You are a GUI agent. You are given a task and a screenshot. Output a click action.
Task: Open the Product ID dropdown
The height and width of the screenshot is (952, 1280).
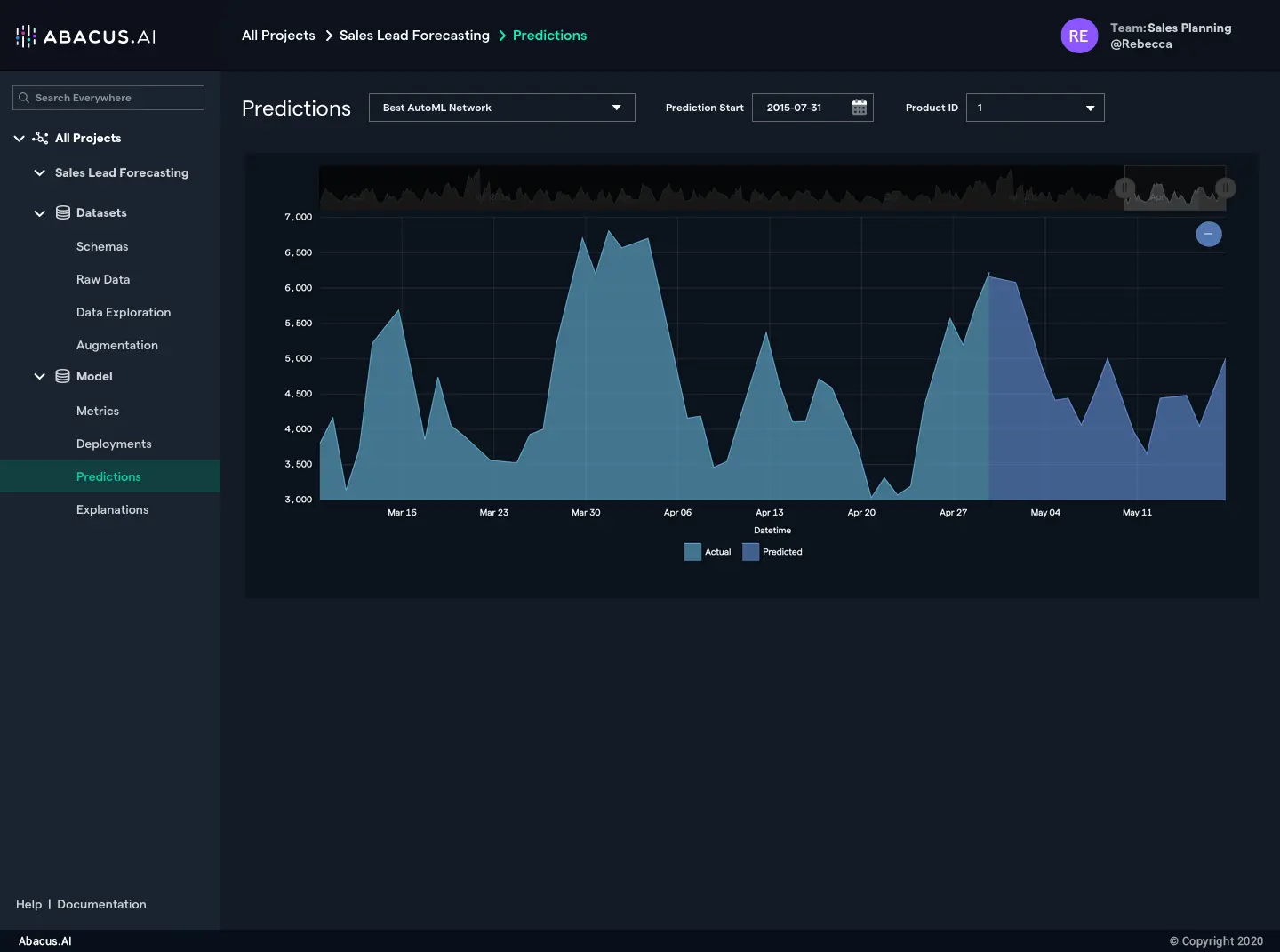(x=1035, y=108)
